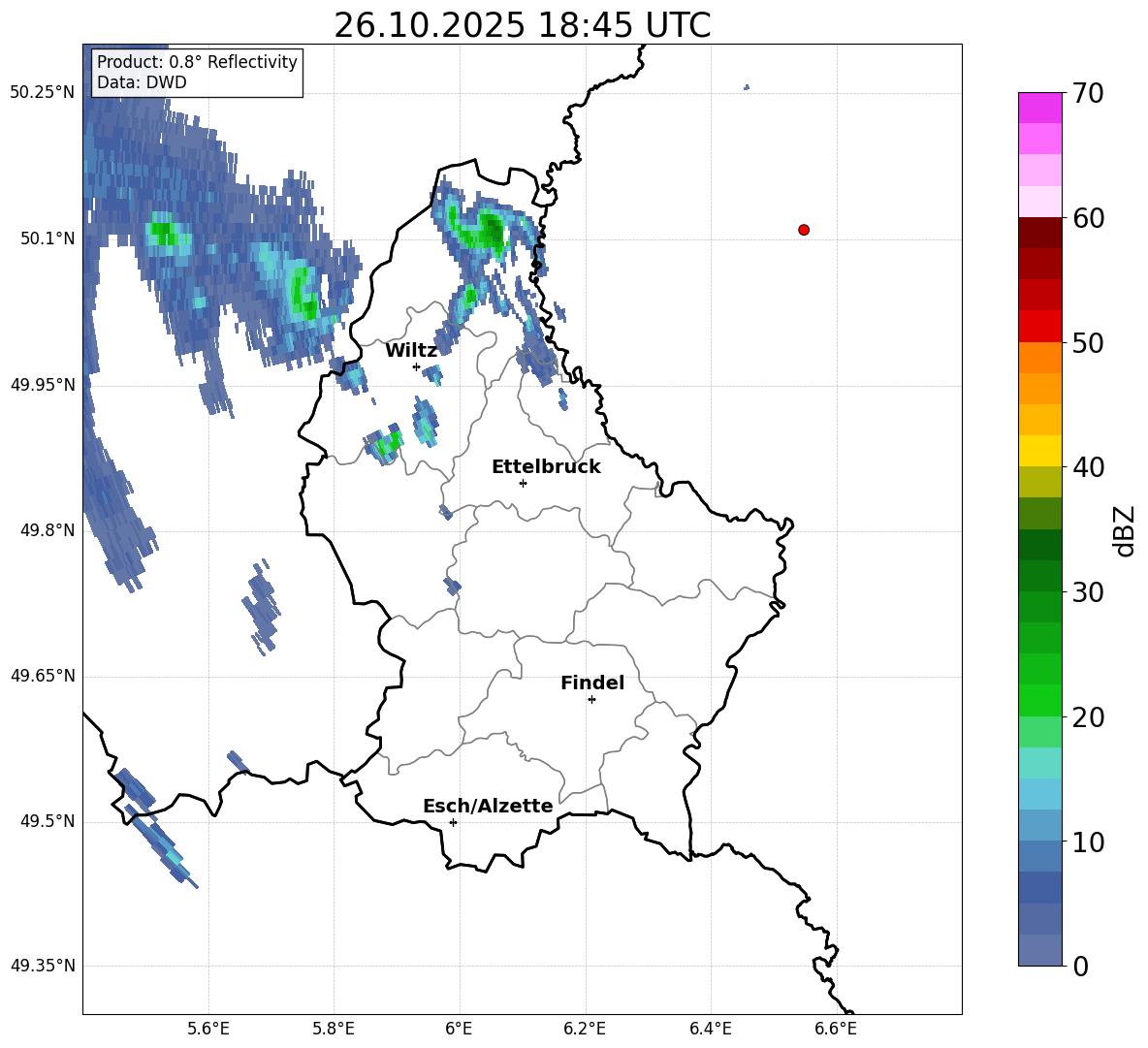Click the yellow colorbar segment at 40

(x=1039, y=451)
